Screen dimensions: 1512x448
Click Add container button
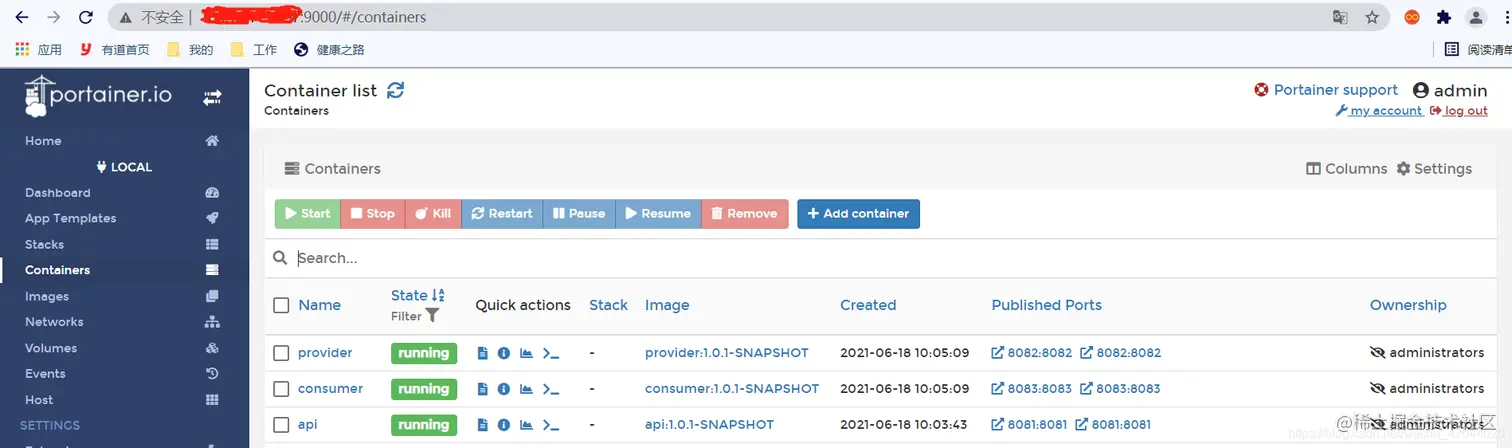(x=858, y=214)
